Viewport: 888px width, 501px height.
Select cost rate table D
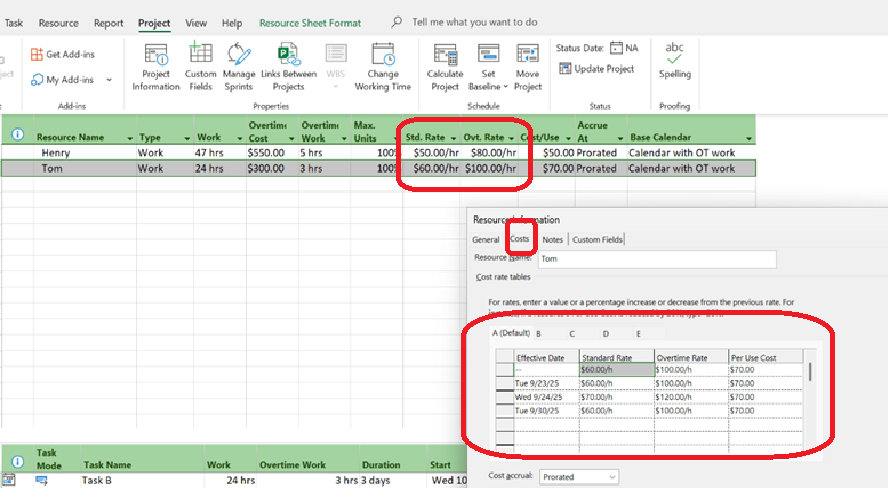[605, 334]
